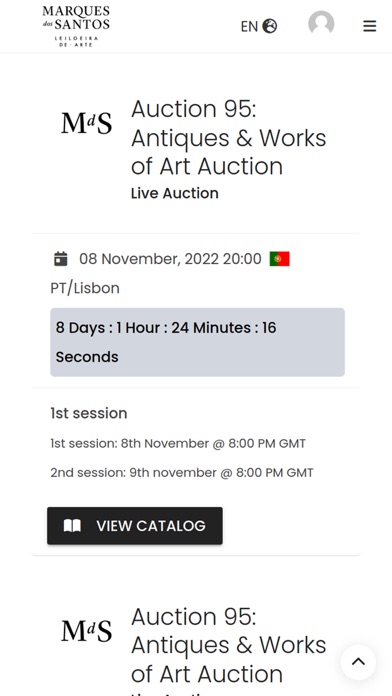Viewport: 392px width, 696px height.
Task: Click the Portugal flag icon
Action: tap(279, 259)
